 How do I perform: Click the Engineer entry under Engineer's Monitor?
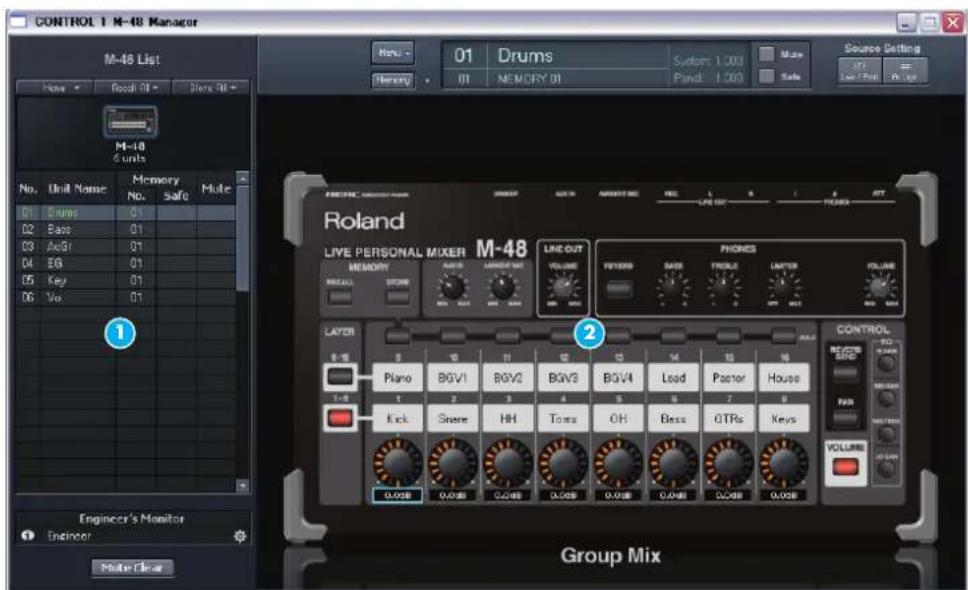tap(69, 536)
